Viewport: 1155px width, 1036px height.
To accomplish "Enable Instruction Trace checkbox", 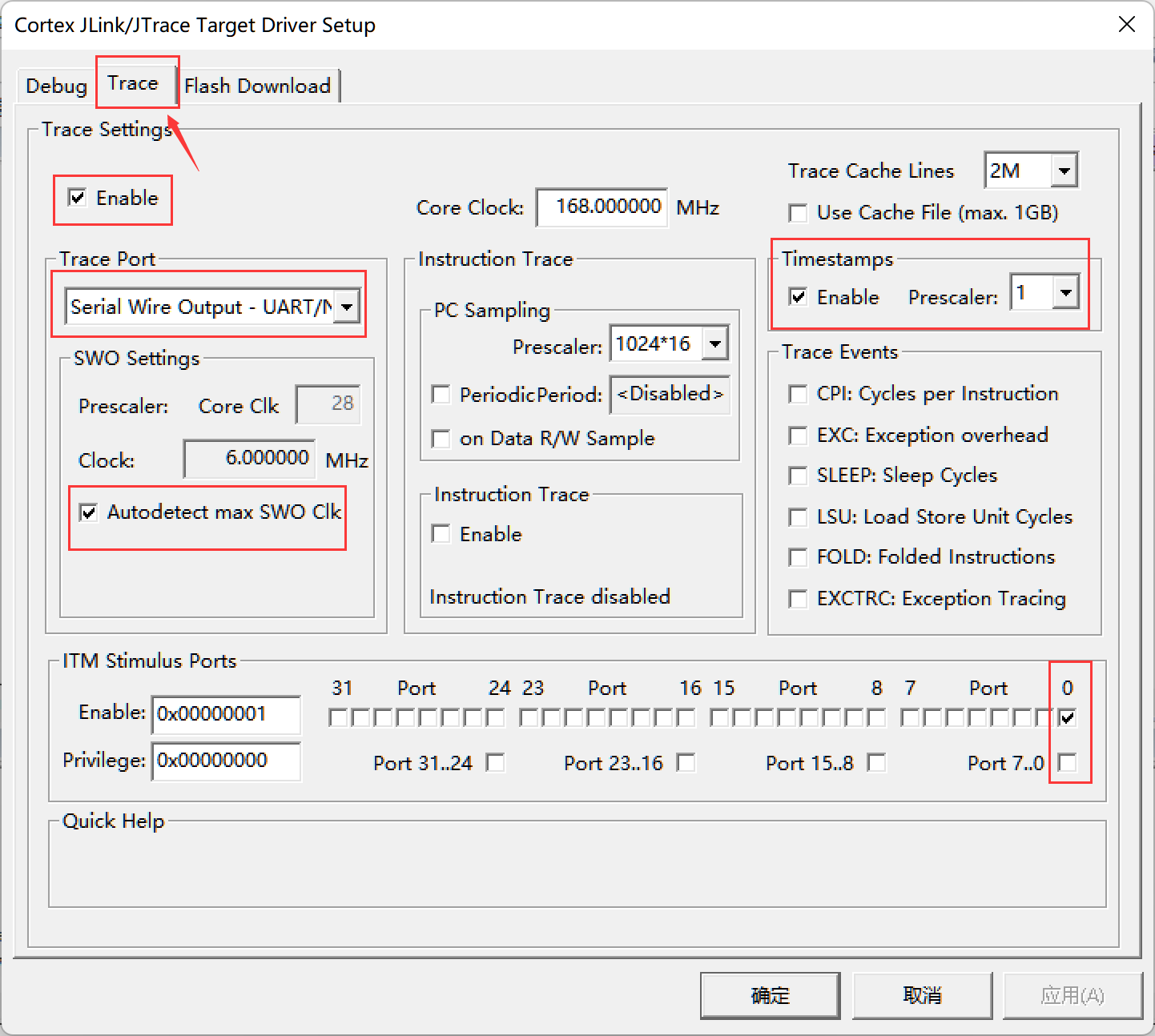I will (x=441, y=533).
